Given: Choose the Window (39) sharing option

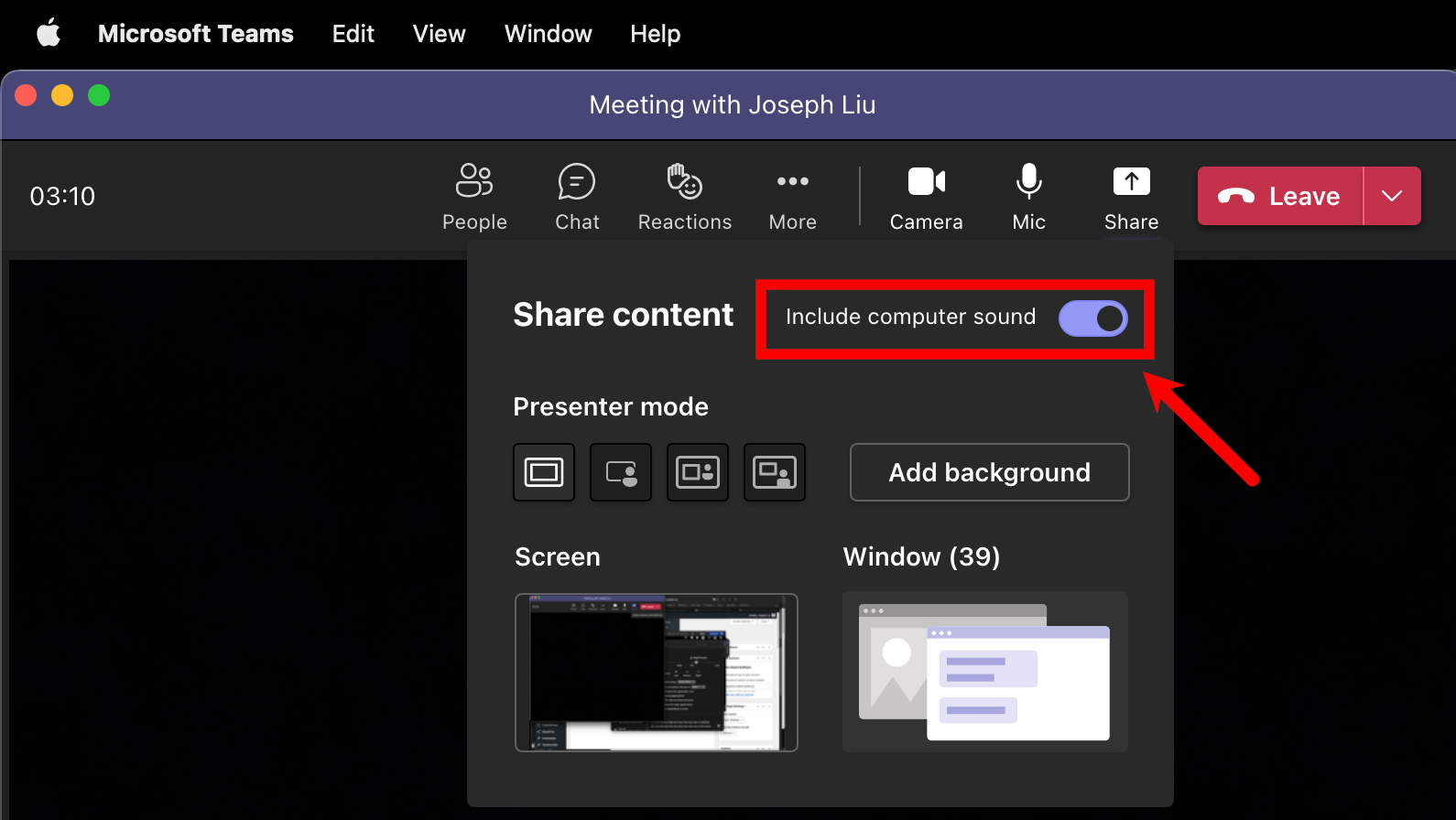Looking at the screenshot, I should click(x=985, y=672).
